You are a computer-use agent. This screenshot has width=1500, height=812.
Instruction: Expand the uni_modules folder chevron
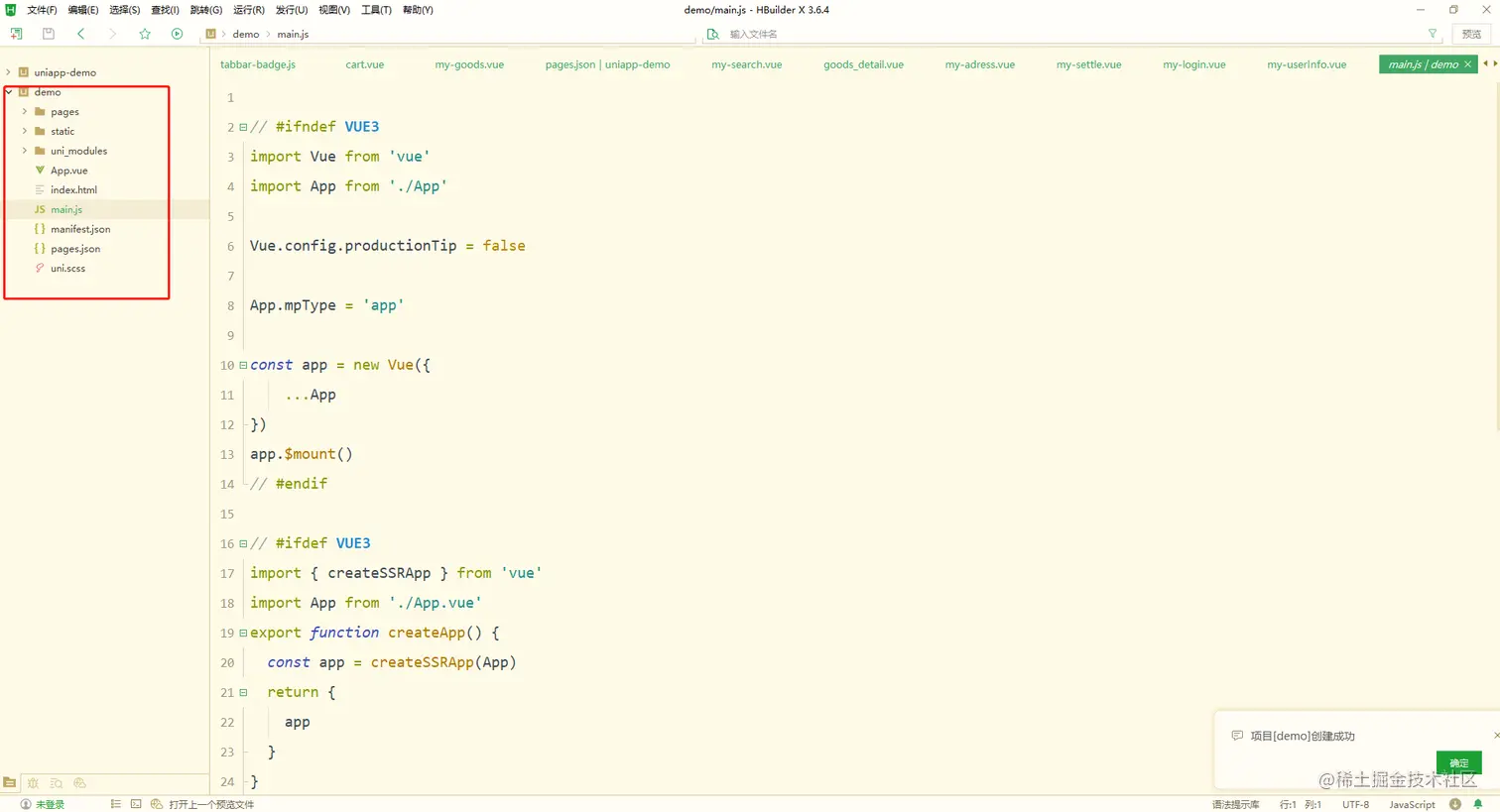coord(25,151)
